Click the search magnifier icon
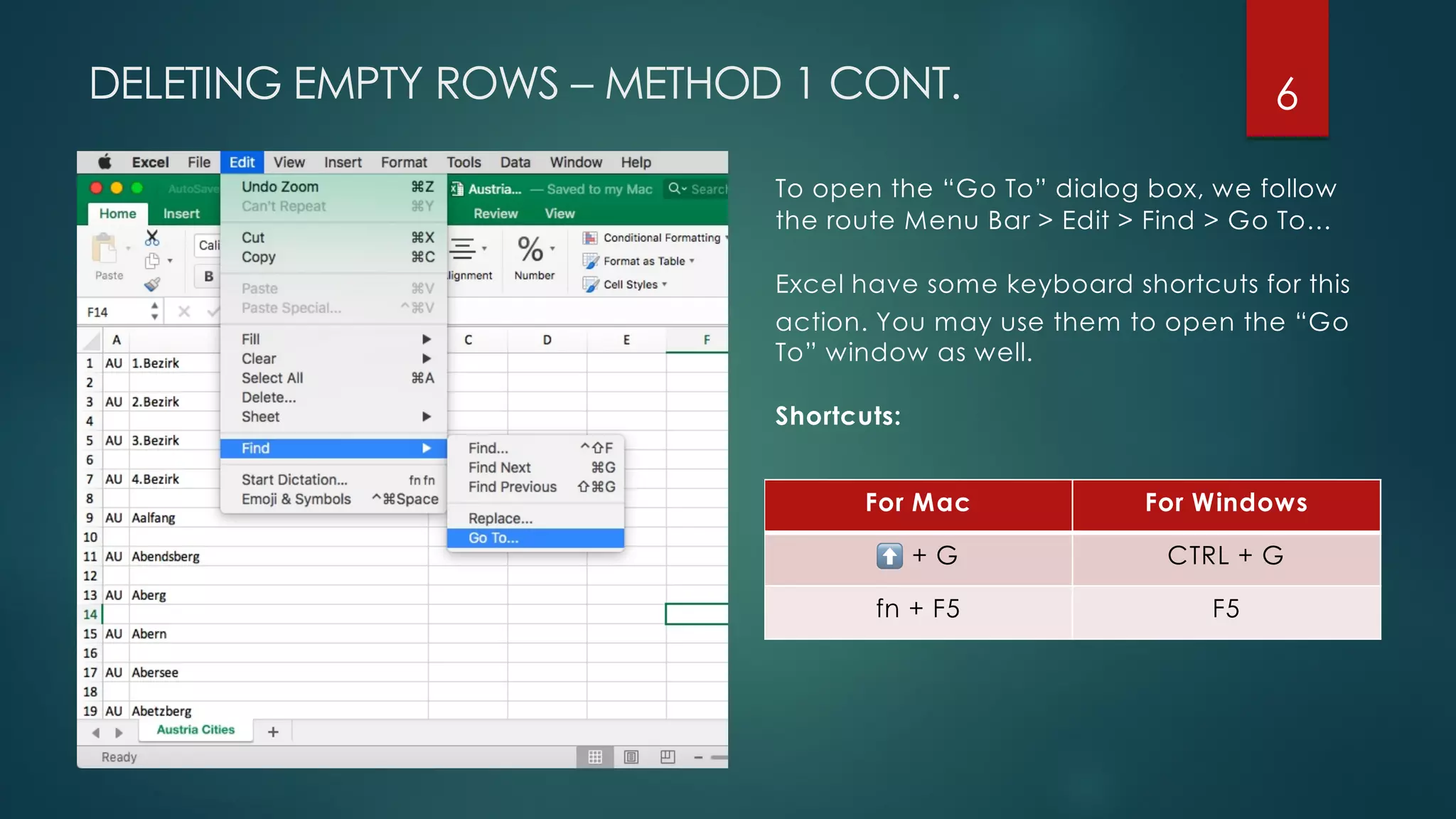 [674, 188]
